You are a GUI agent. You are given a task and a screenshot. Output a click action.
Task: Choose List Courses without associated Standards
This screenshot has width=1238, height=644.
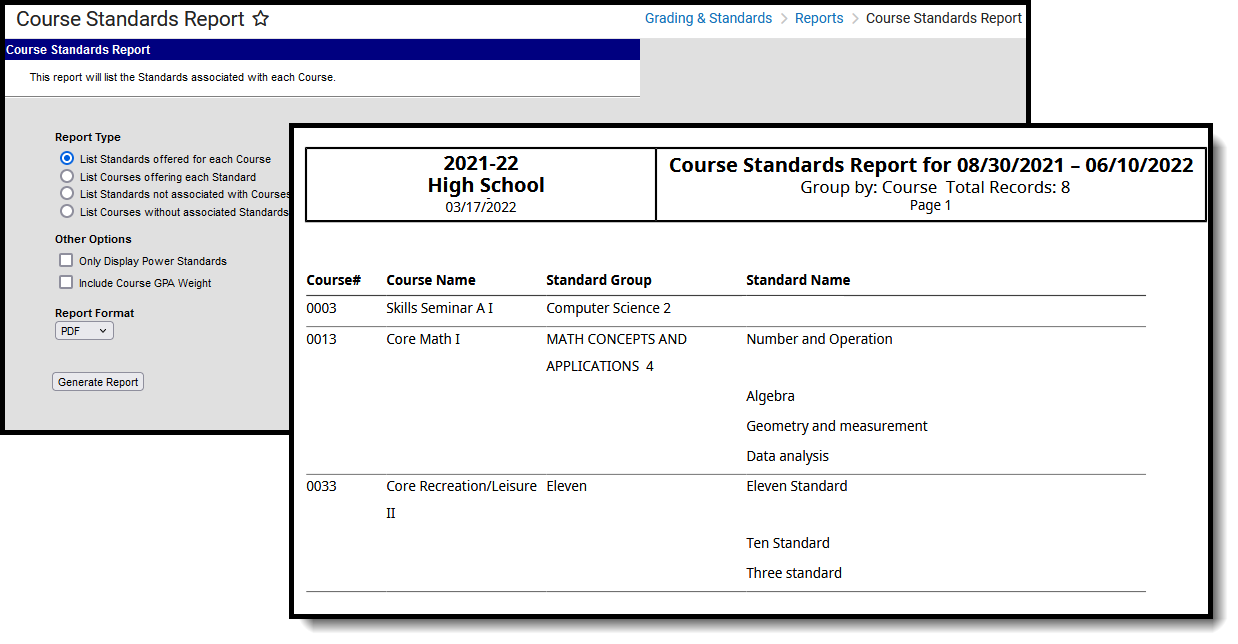67,211
